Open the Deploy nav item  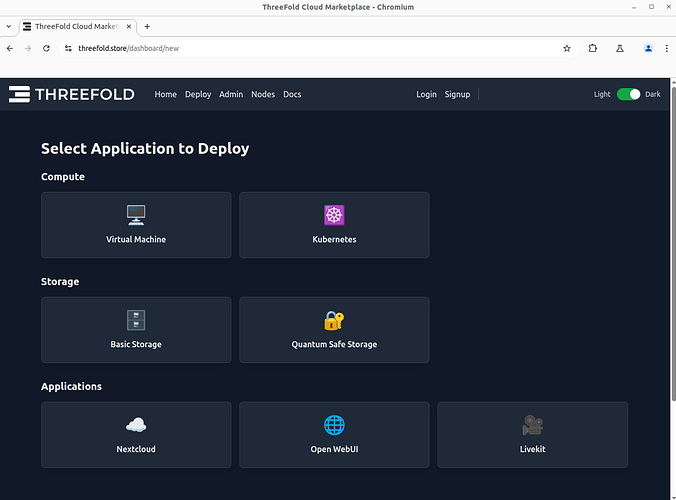tap(198, 94)
